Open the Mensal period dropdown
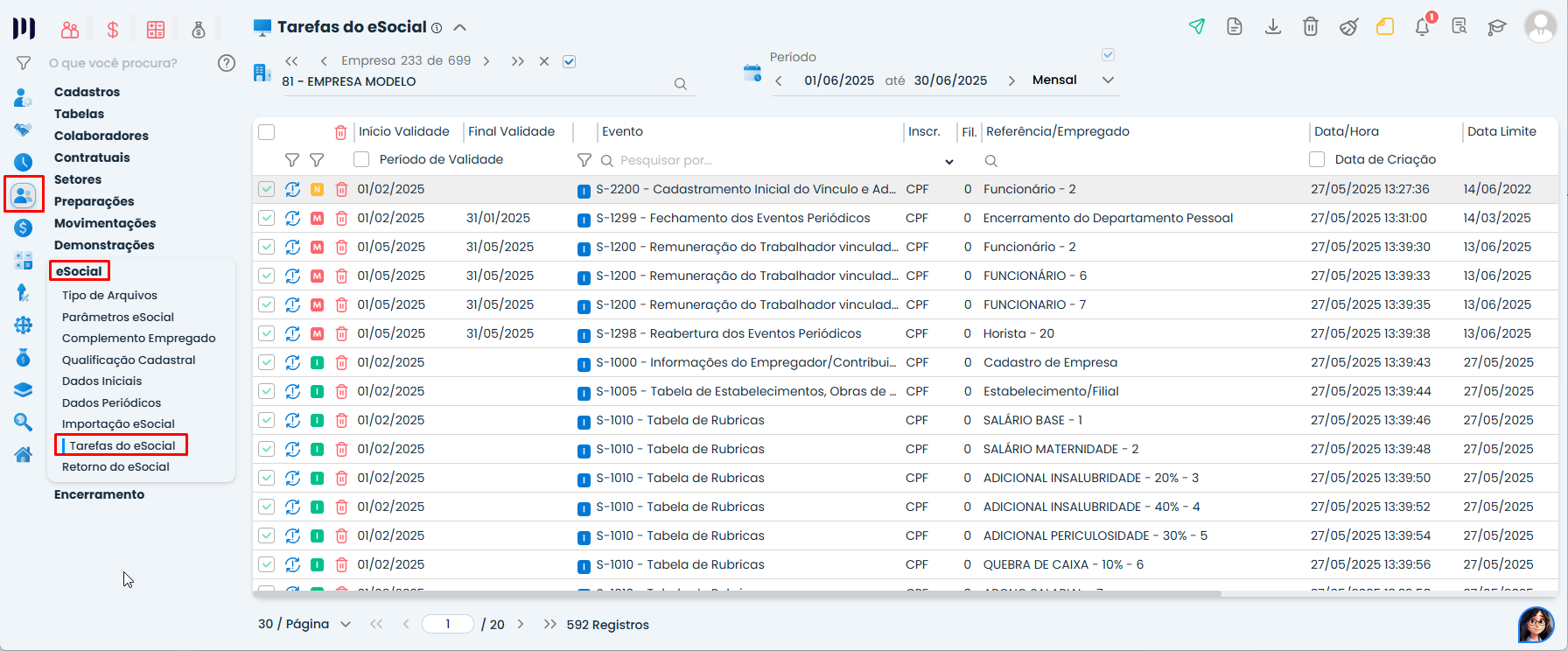 click(x=1108, y=80)
